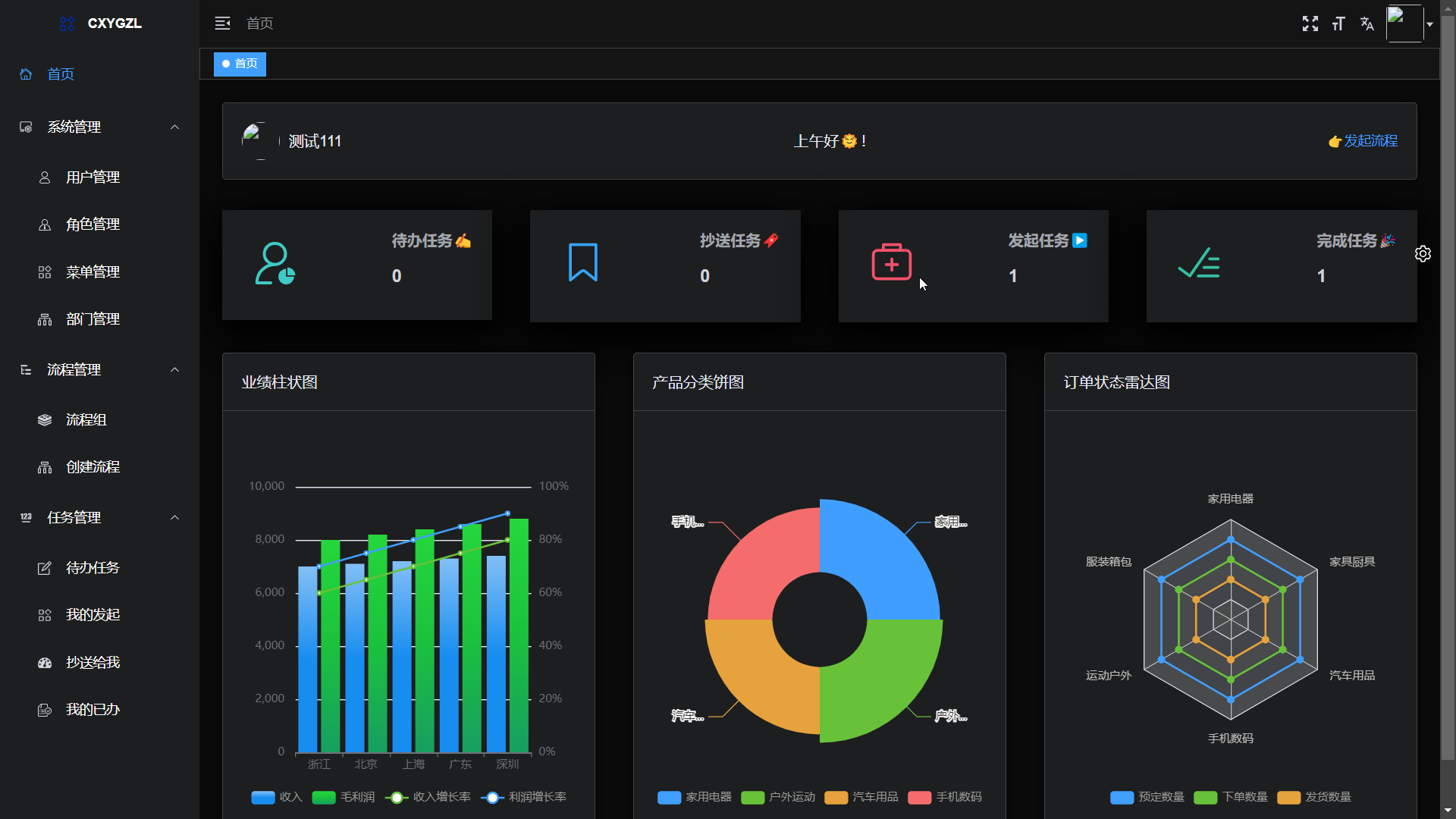
Task: Enter fullscreen mode from the top bar
Action: point(1310,24)
